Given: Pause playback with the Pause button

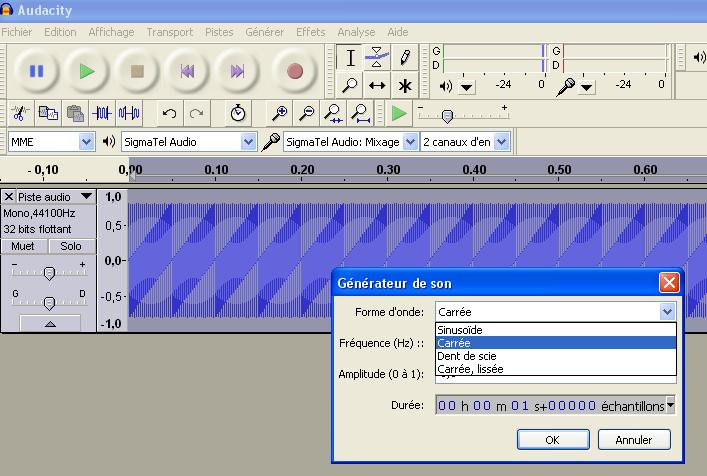Looking at the screenshot, I should [x=36, y=71].
